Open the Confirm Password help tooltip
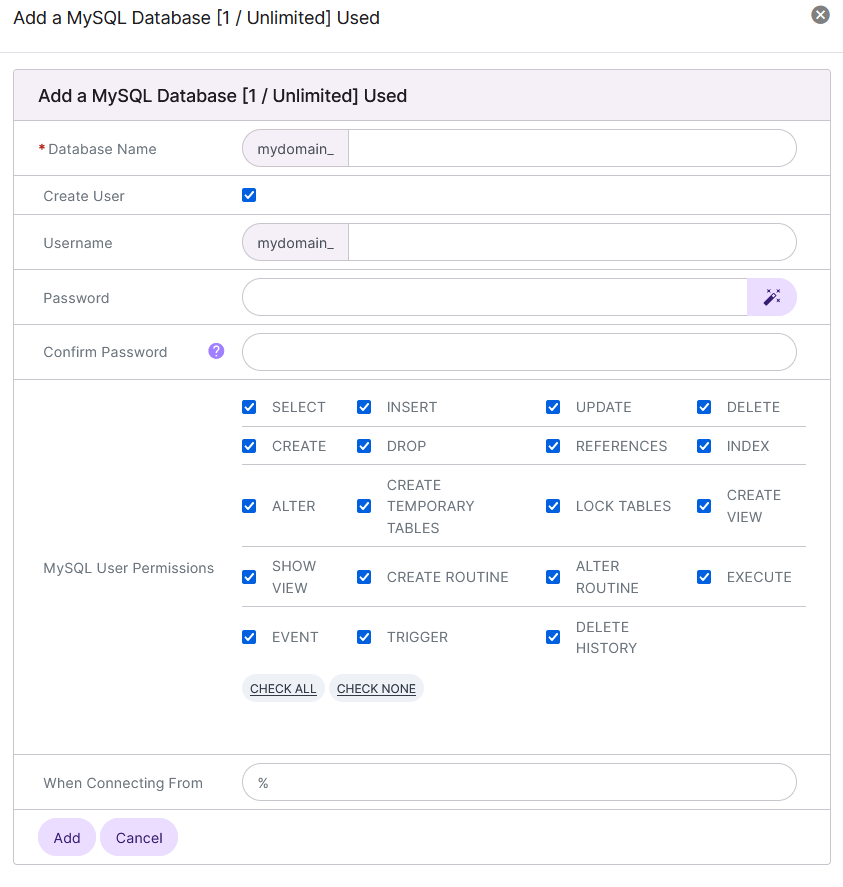This screenshot has height=887, width=843. (x=216, y=351)
